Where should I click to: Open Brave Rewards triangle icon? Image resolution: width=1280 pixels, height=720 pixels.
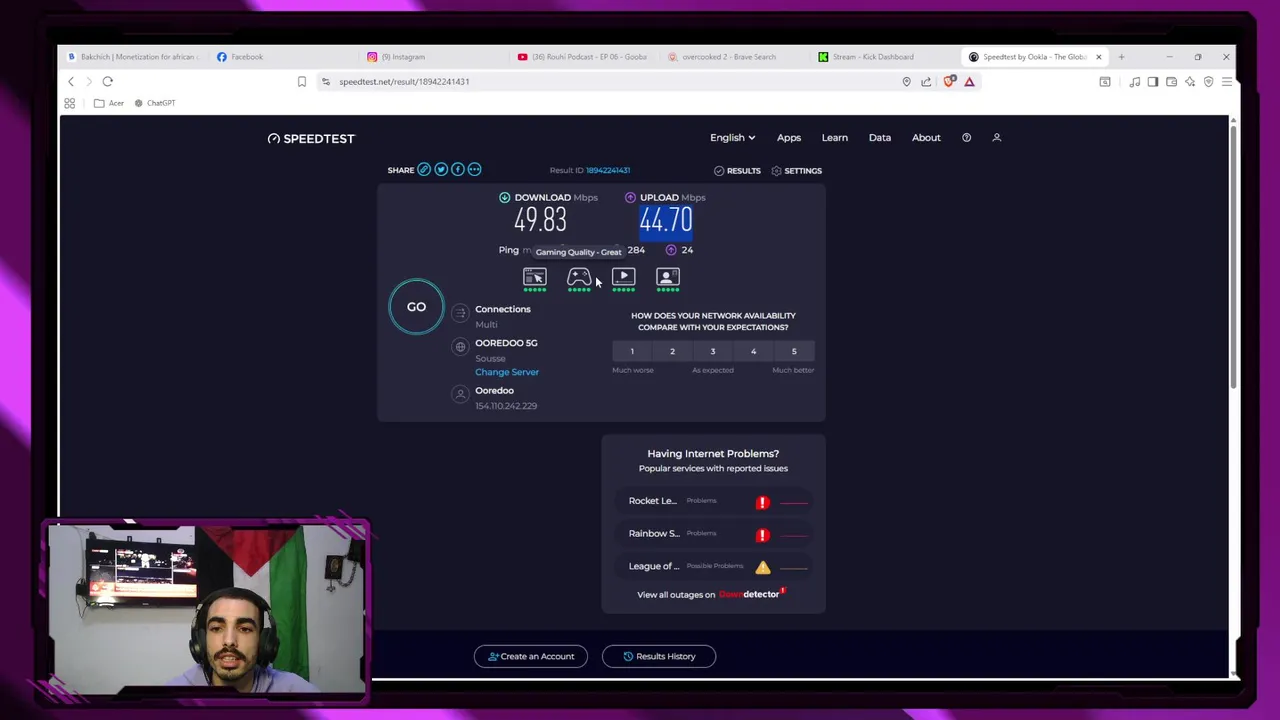pyautogui.click(x=969, y=81)
